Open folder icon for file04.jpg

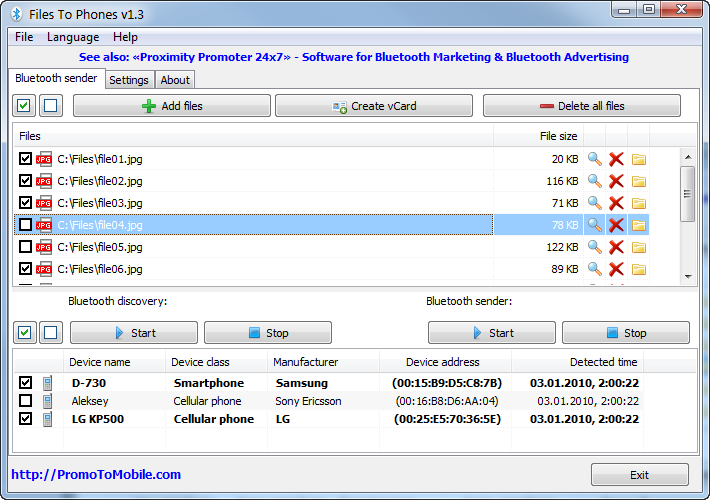pyautogui.click(x=638, y=225)
